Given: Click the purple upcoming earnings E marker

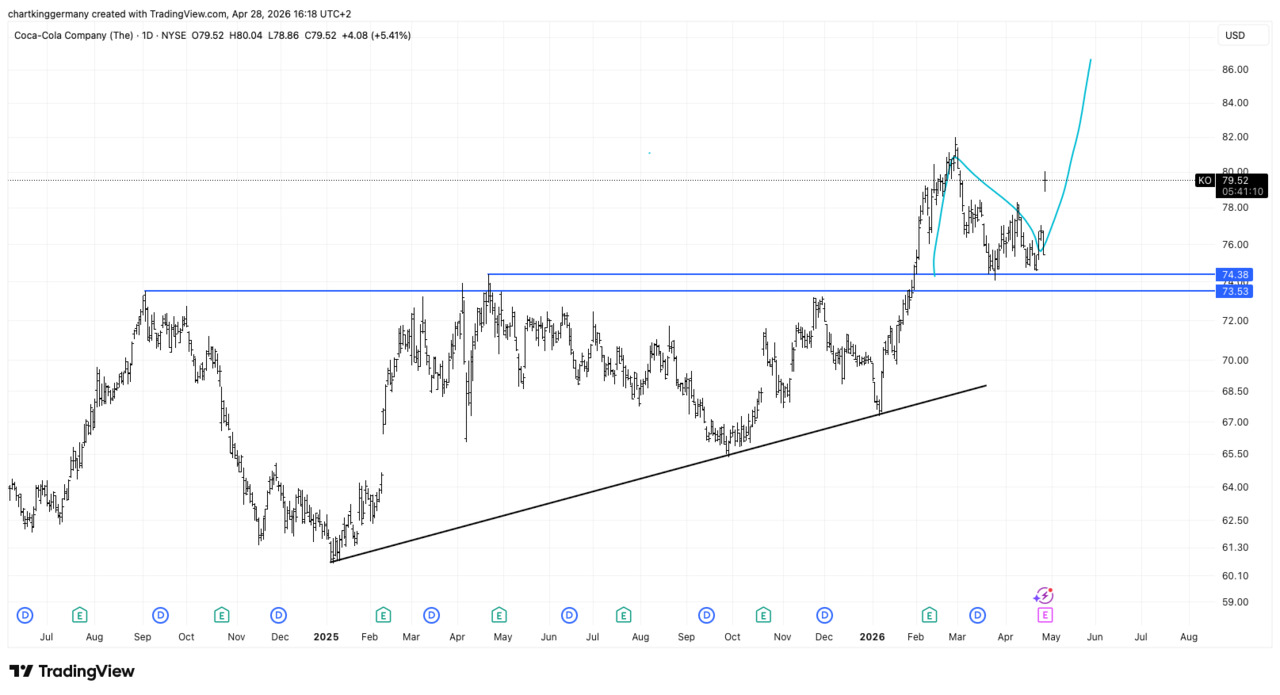Looking at the screenshot, I should 1045,614.
